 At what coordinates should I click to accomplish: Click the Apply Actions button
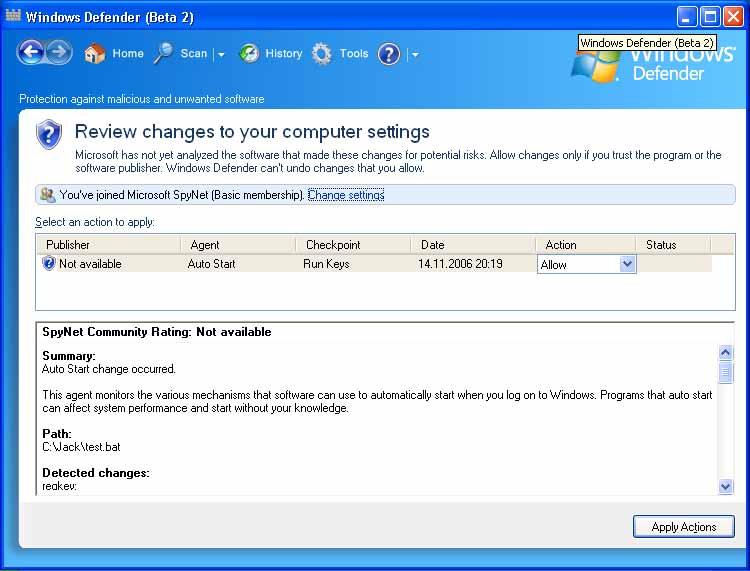684,527
